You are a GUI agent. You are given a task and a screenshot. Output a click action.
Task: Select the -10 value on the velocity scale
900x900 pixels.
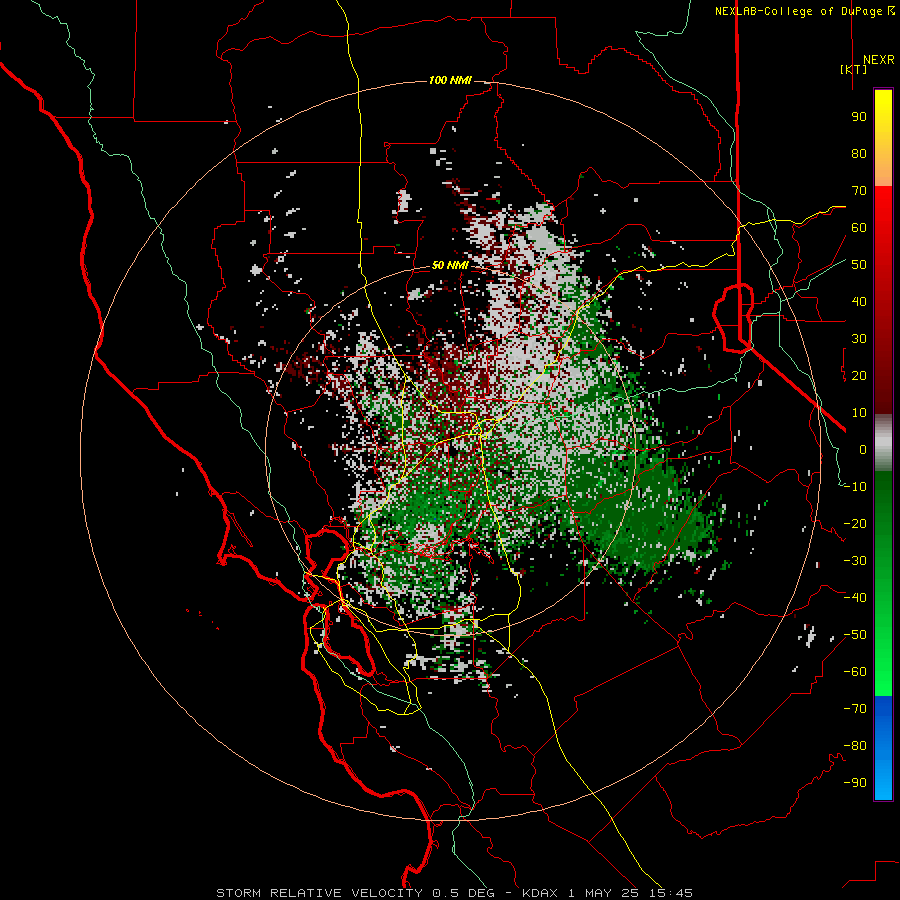tap(855, 487)
